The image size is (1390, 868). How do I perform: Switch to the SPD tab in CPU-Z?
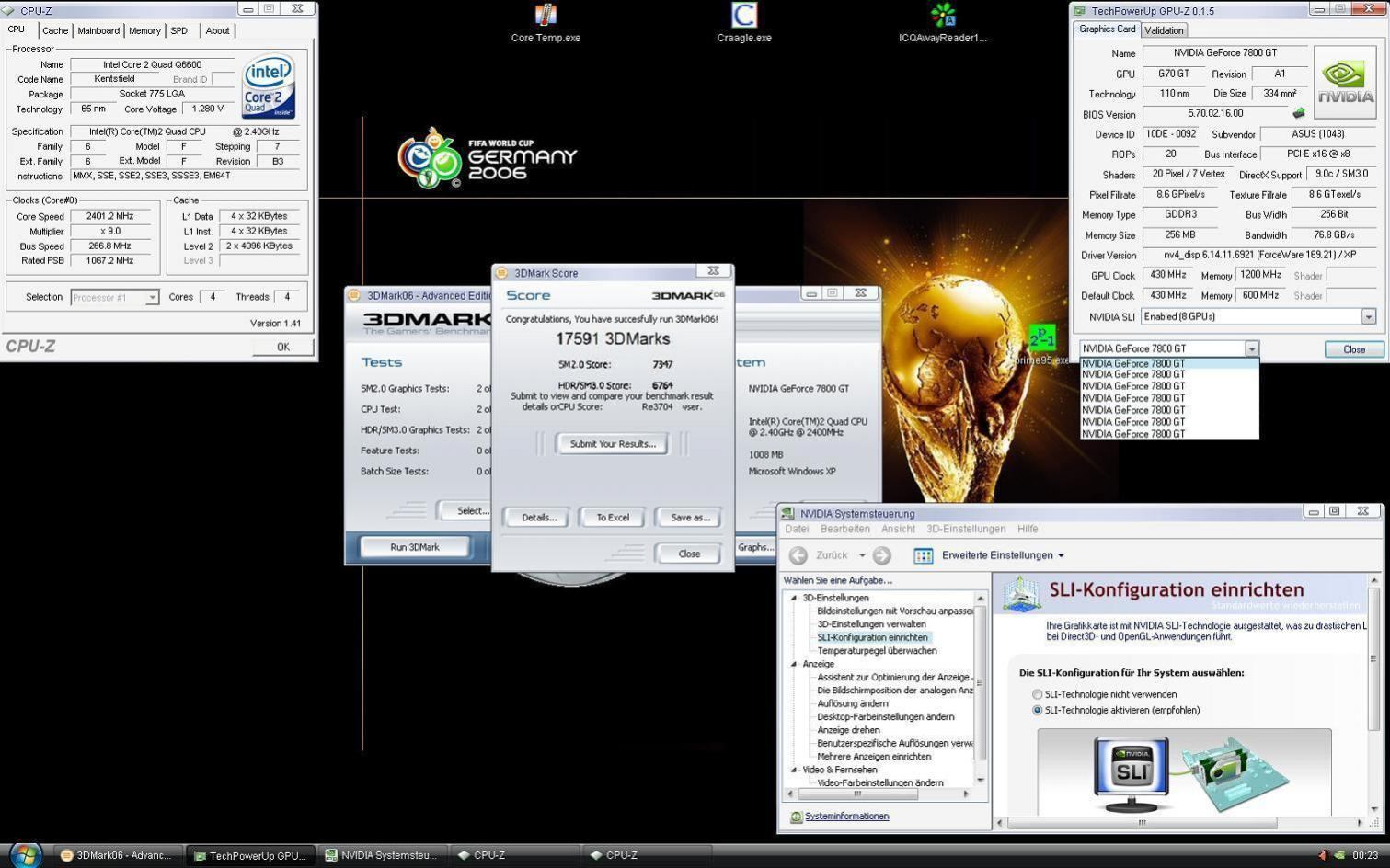179,31
